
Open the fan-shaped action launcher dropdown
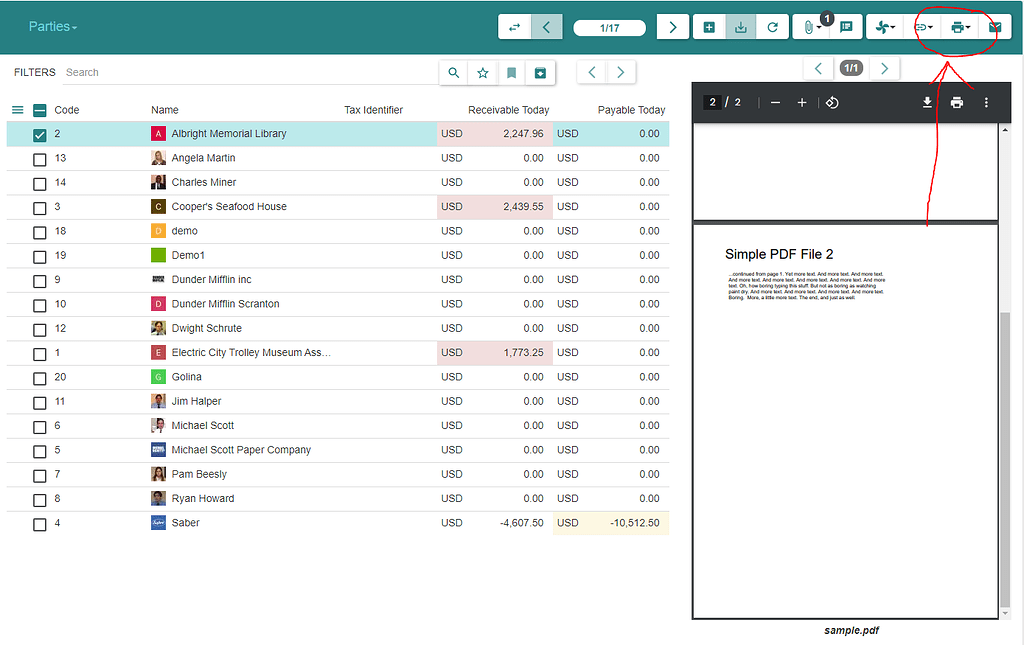pyautogui.click(x=884, y=26)
